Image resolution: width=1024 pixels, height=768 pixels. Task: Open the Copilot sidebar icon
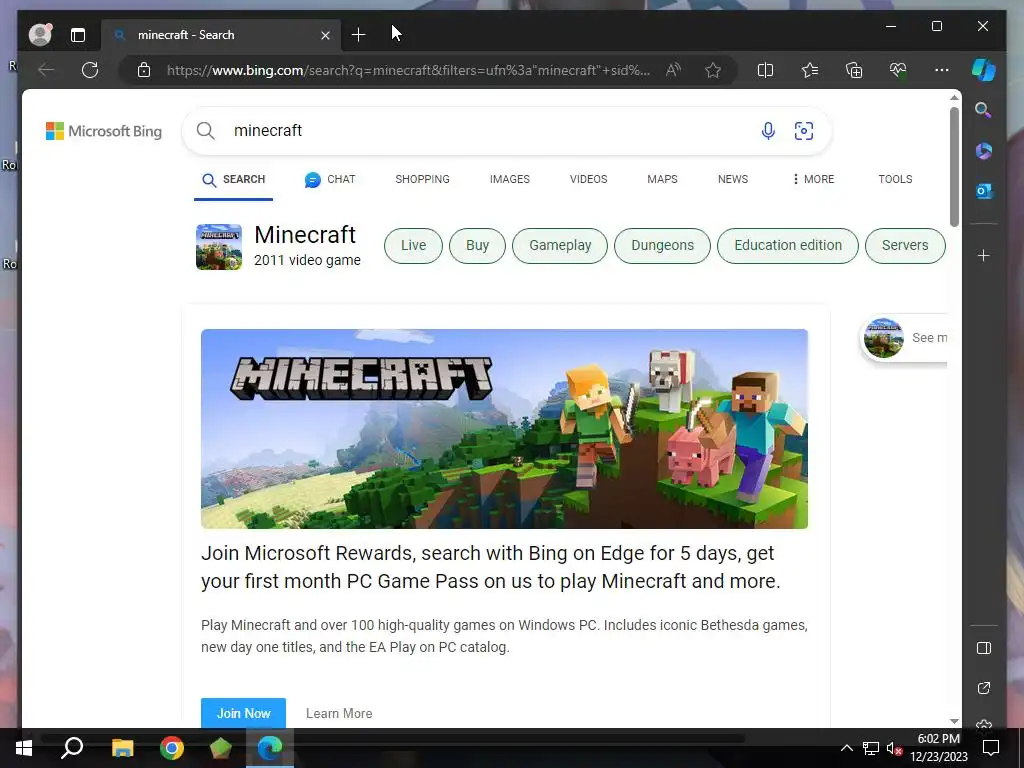coord(984,70)
